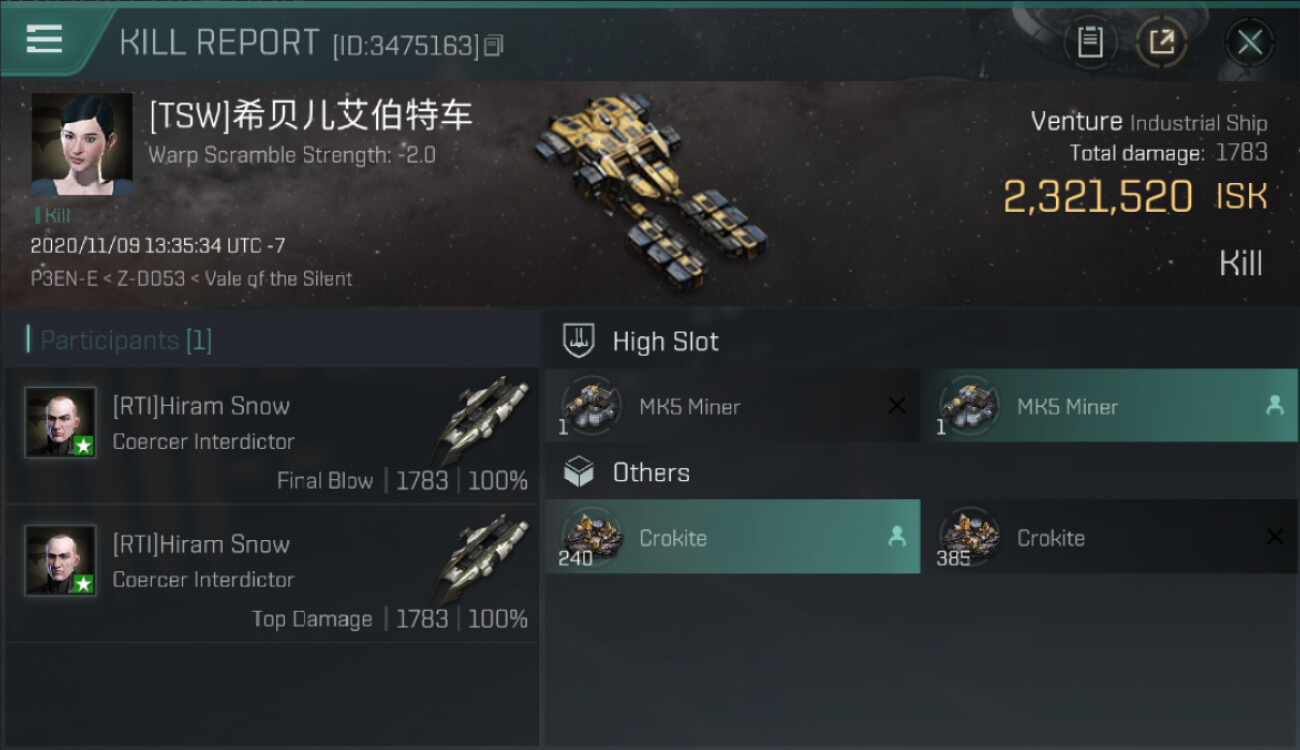1300x750 pixels.
Task: Share the kill report externally
Action: point(1161,42)
